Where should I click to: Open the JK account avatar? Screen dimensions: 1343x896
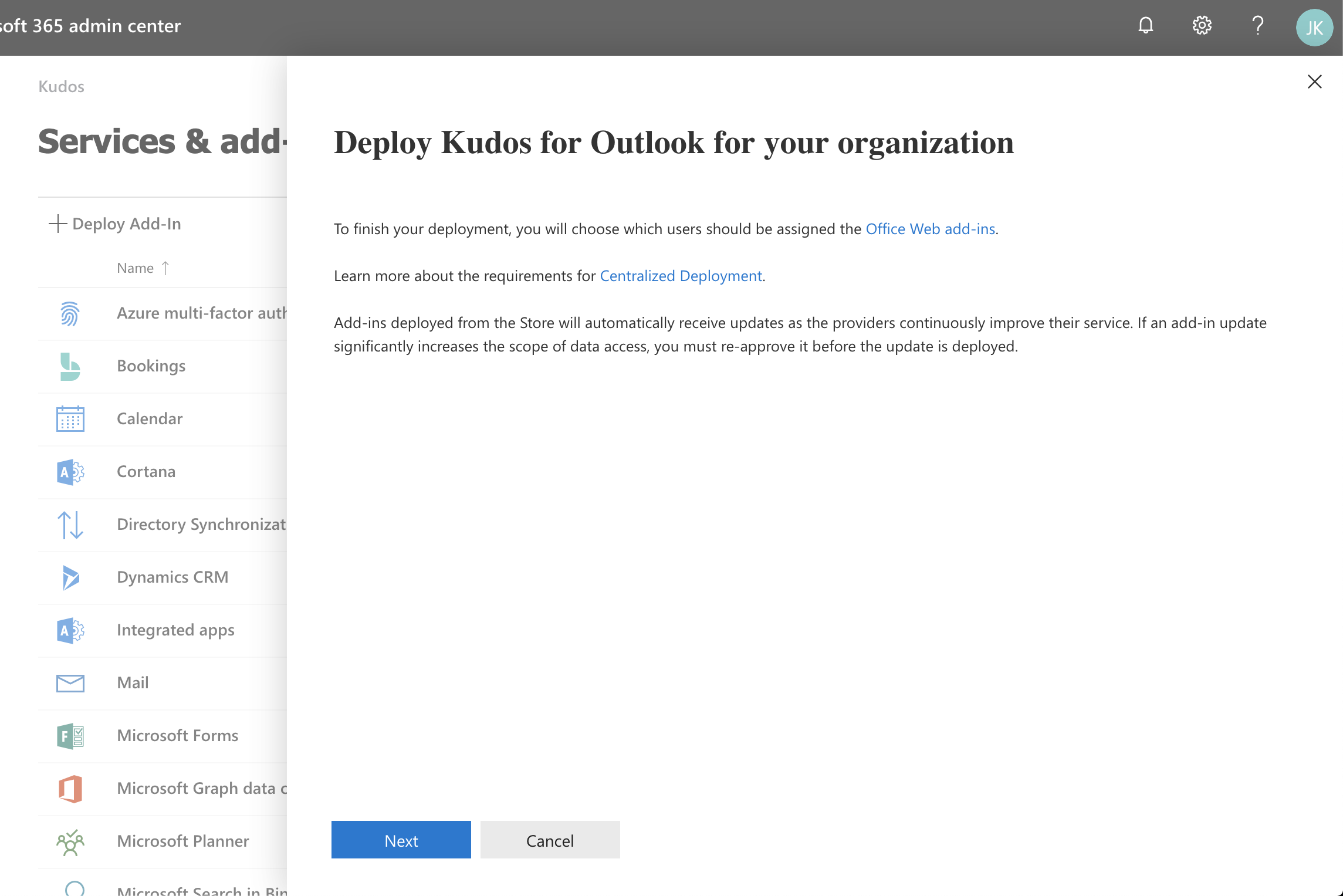(1314, 27)
